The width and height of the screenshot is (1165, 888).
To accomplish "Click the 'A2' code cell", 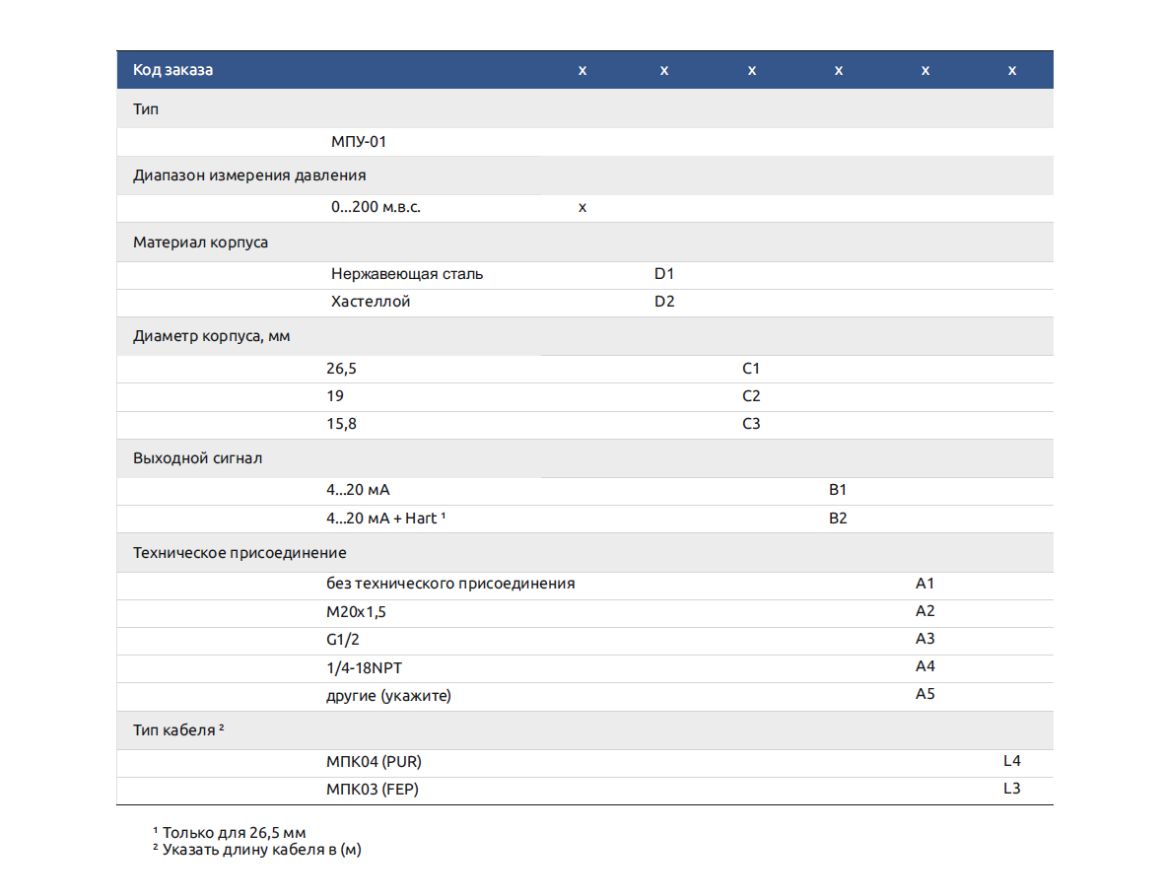I will coord(925,611).
